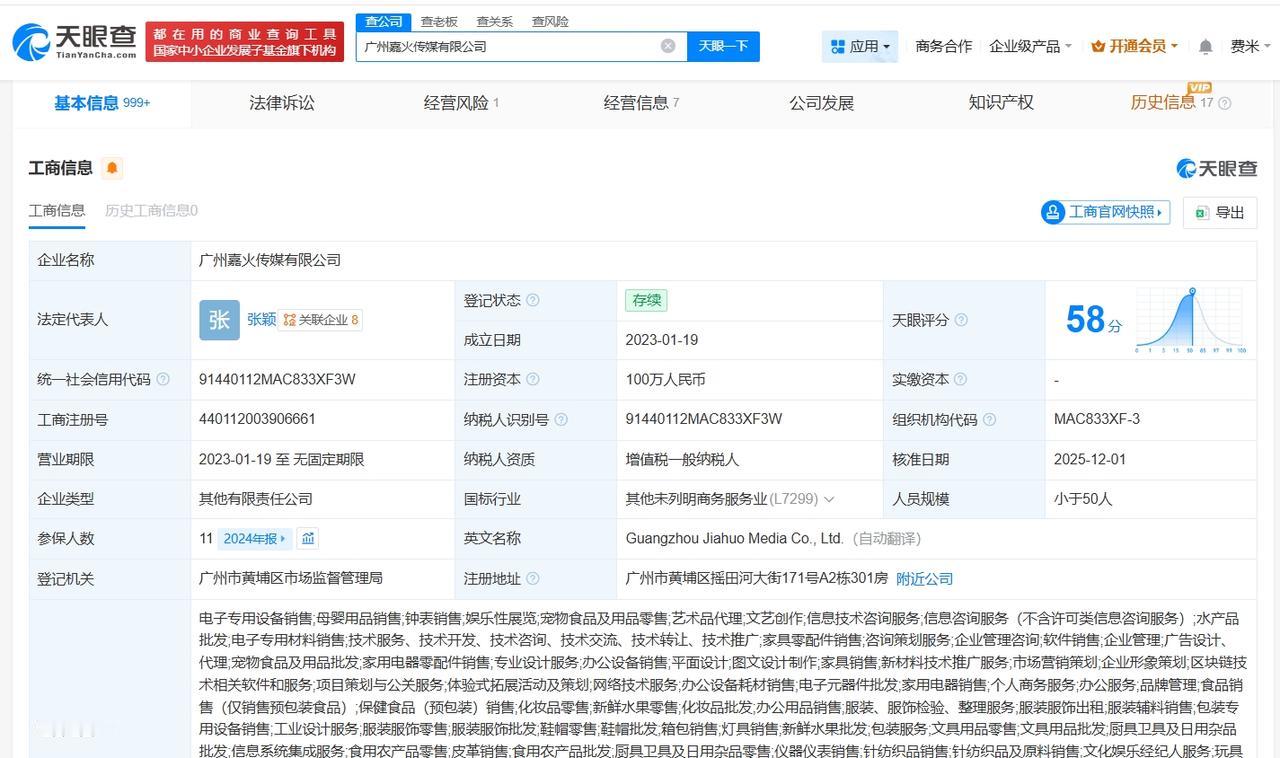Click the staff size value 小于50人
The image size is (1280, 758).
click(1083, 499)
